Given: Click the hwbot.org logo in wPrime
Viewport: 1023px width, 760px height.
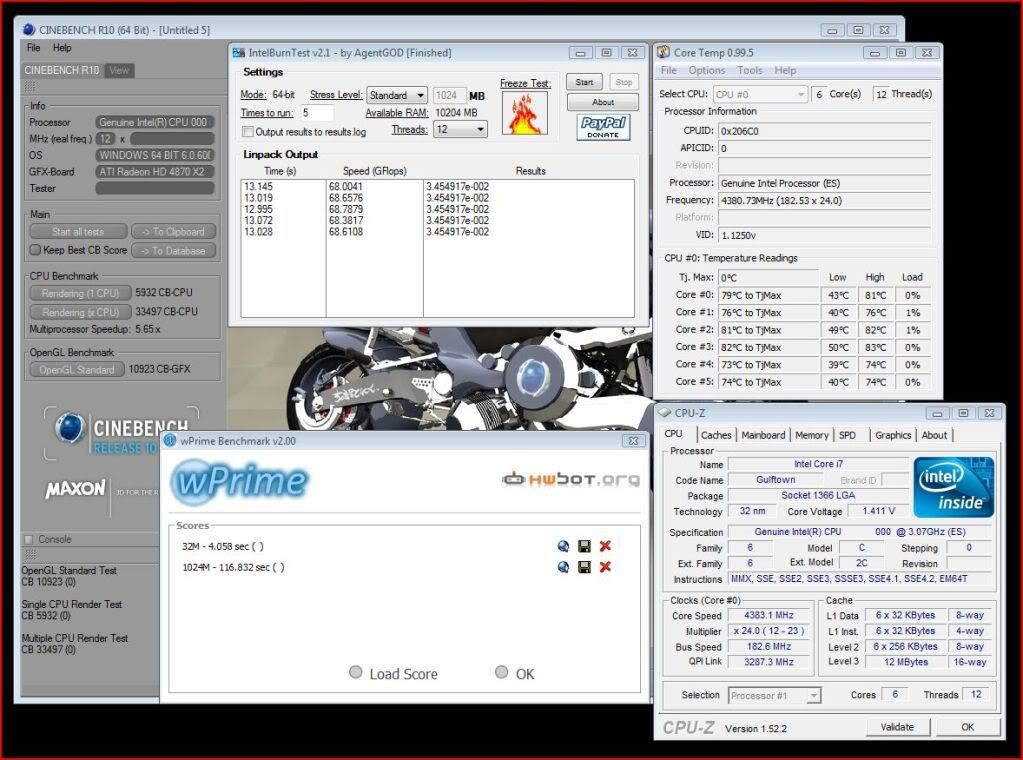Looking at the screenshot, I should click(x=570, y=479).
